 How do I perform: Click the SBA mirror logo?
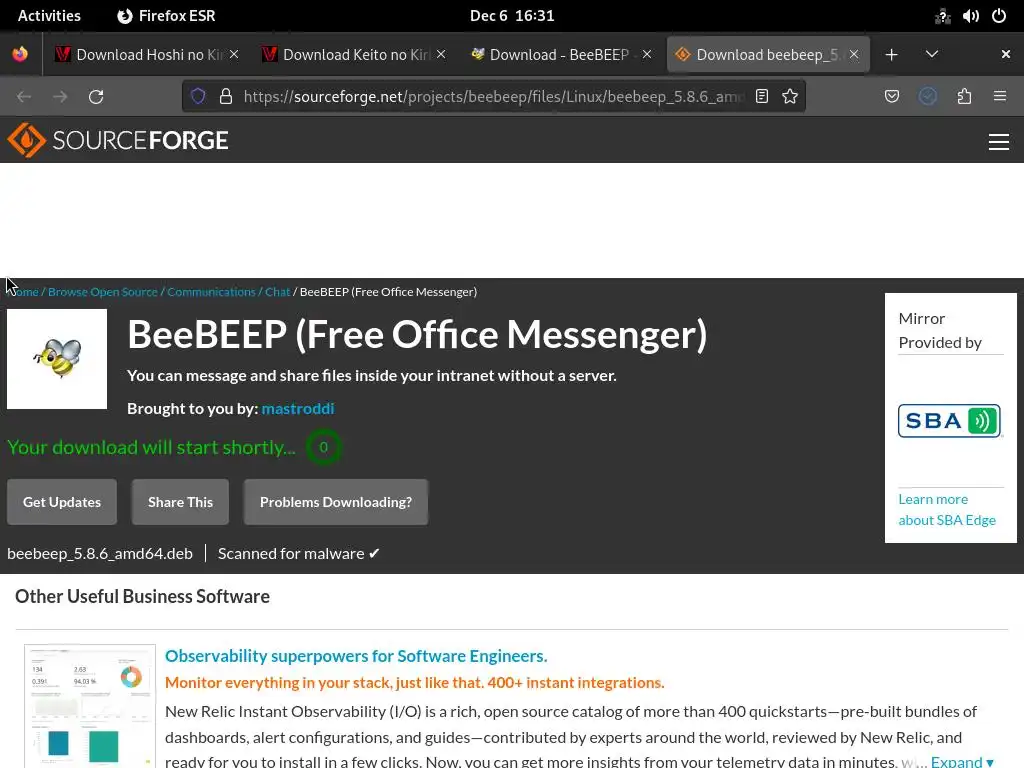coord(950,421)
